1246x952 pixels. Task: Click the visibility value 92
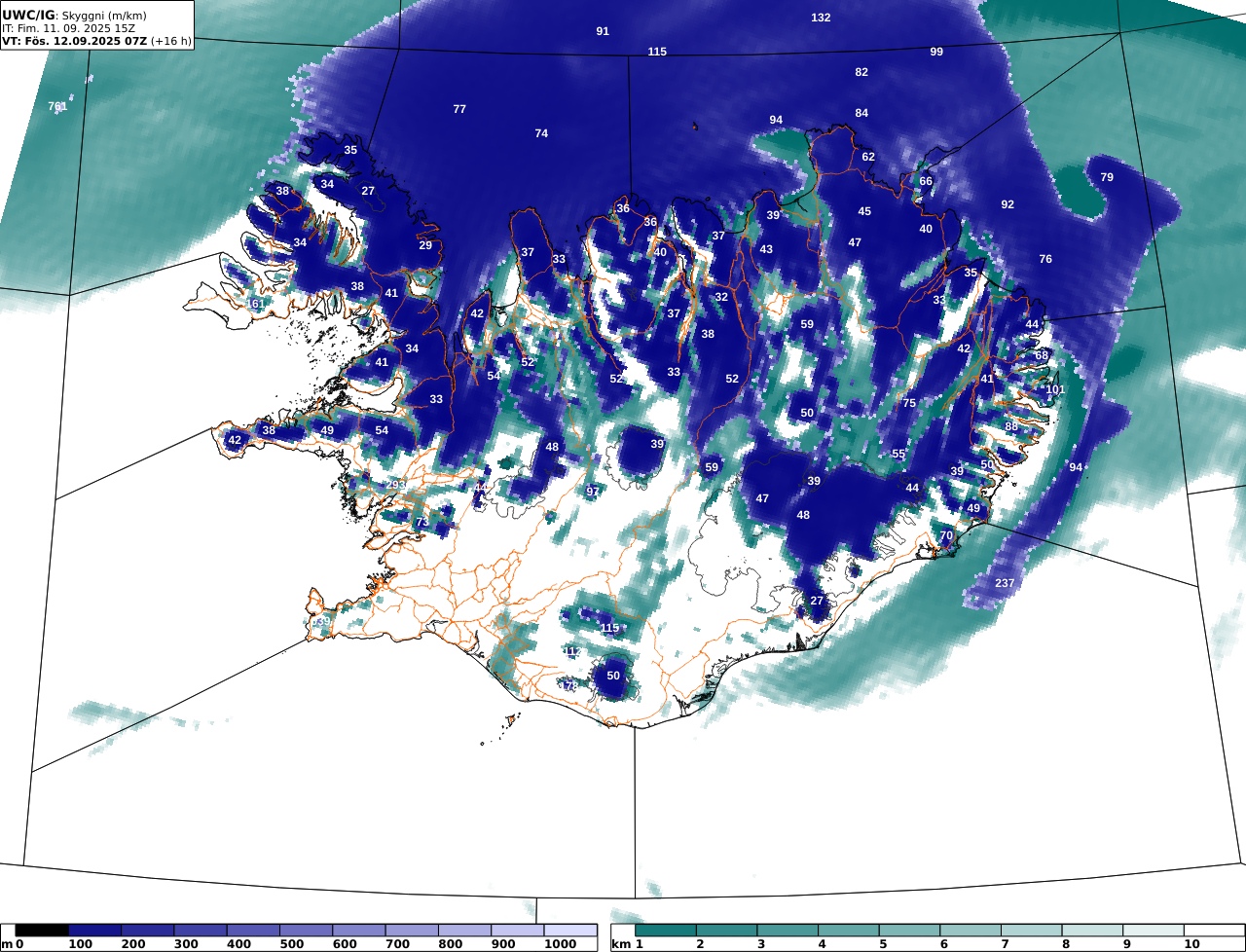click(x=1008, y=204)
